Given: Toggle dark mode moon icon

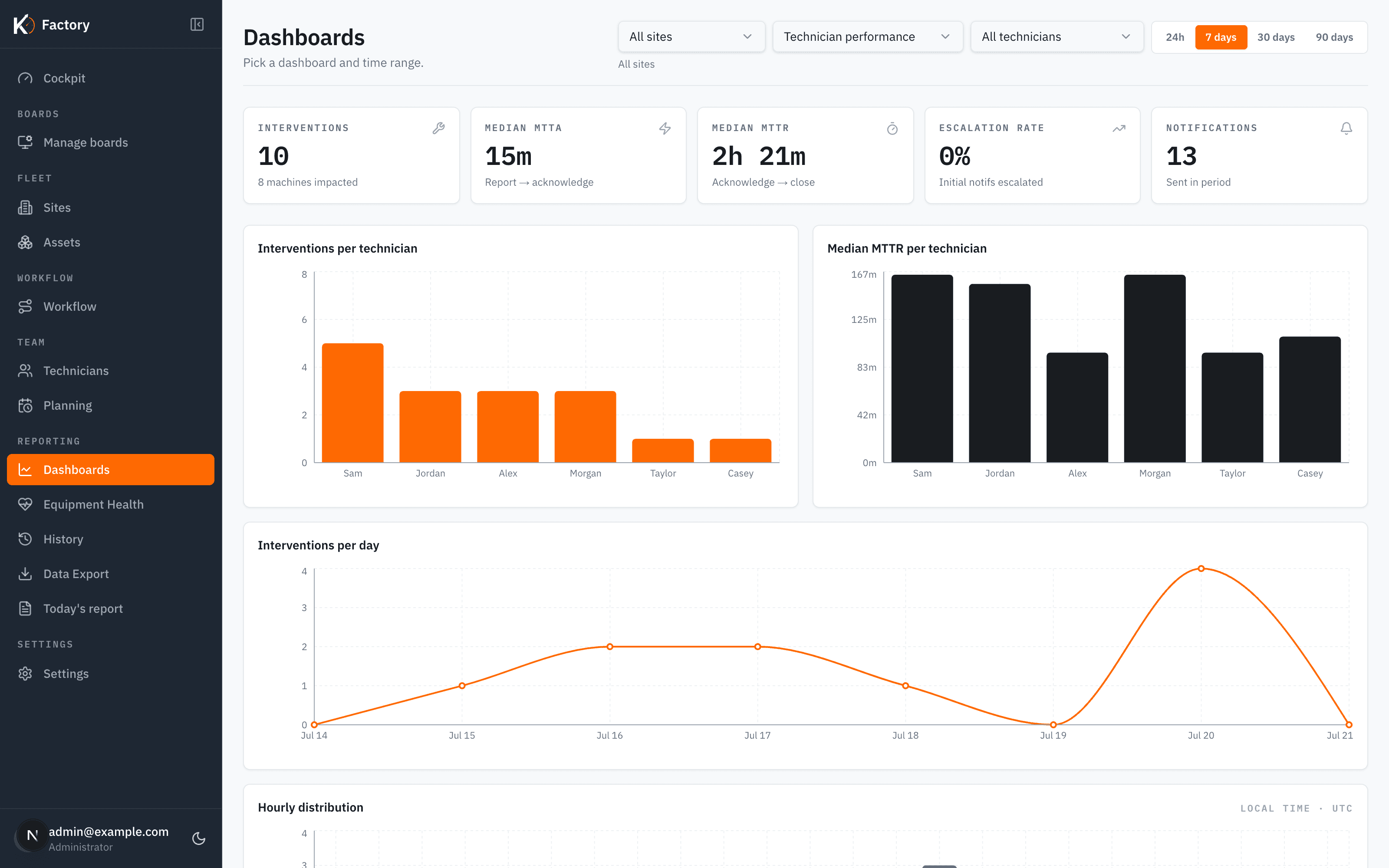Looking at the screenshot, I should coord(199,838).
